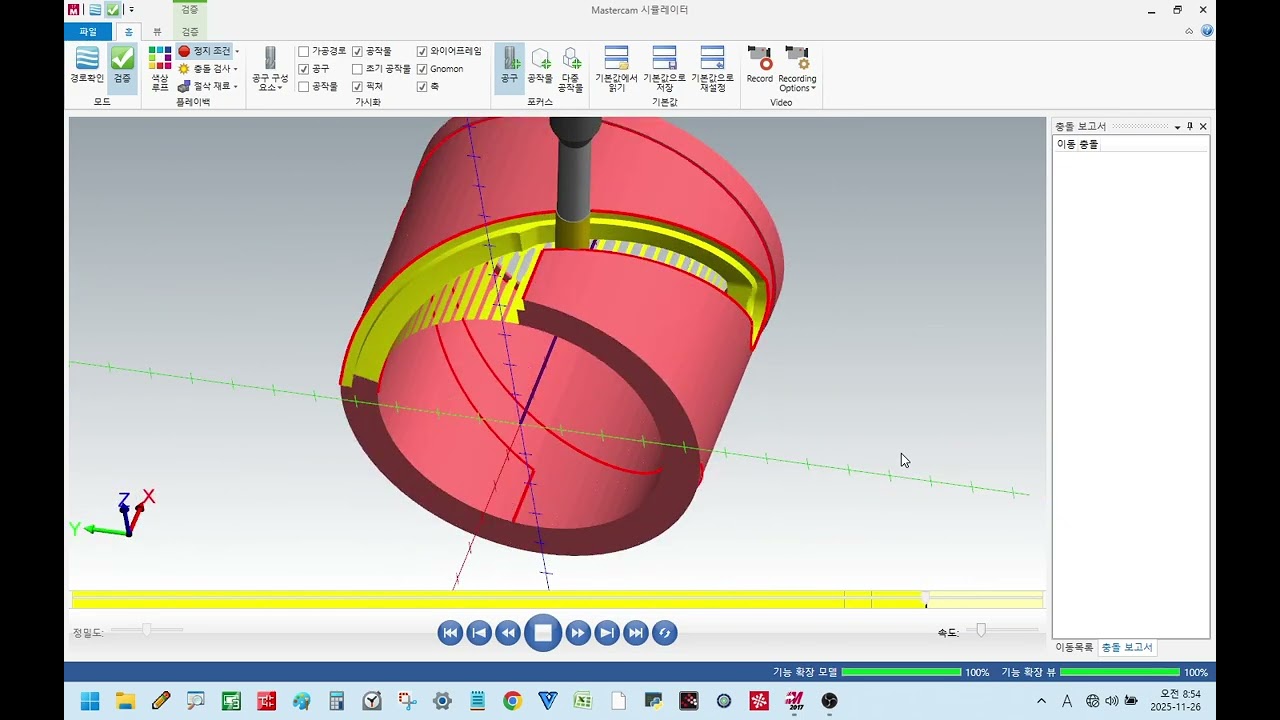Open Recording Options dropdown

click(x=797, y=68)
